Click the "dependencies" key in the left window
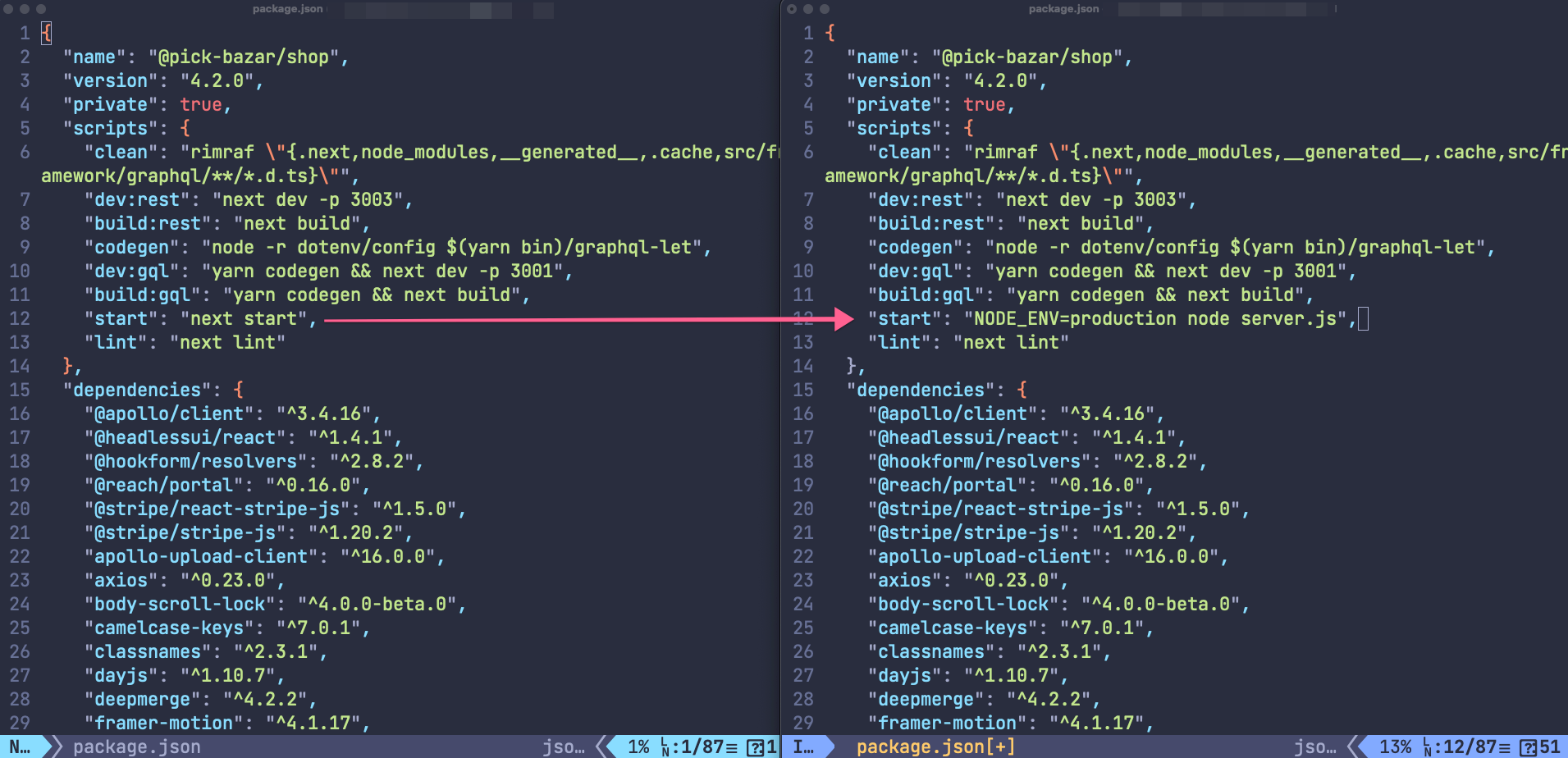The image size is (1568, 758). (x=137, y=390)
